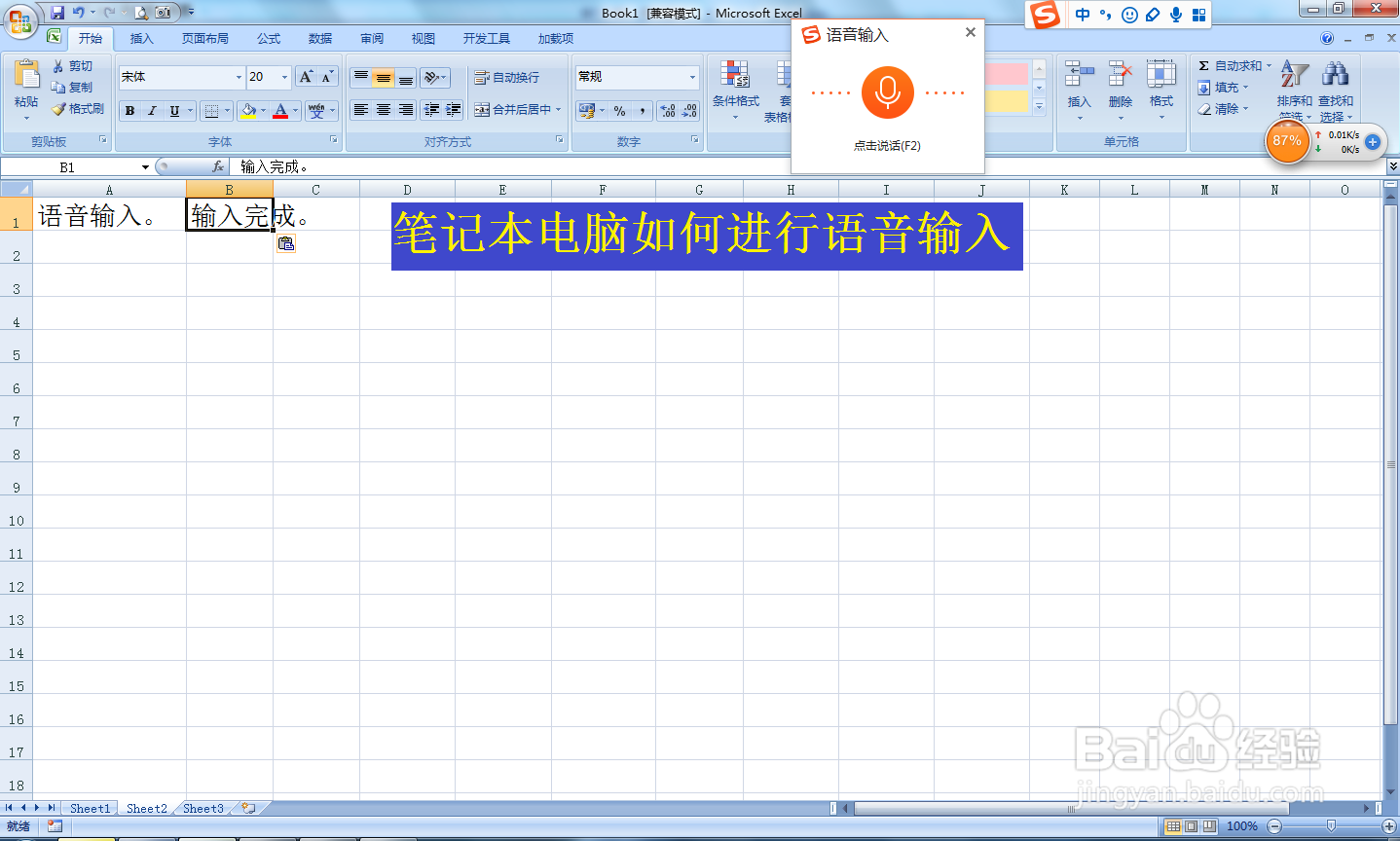Decrease the cell indent
The width and height of the screenshot is (1400, 841).
[431, 110]
